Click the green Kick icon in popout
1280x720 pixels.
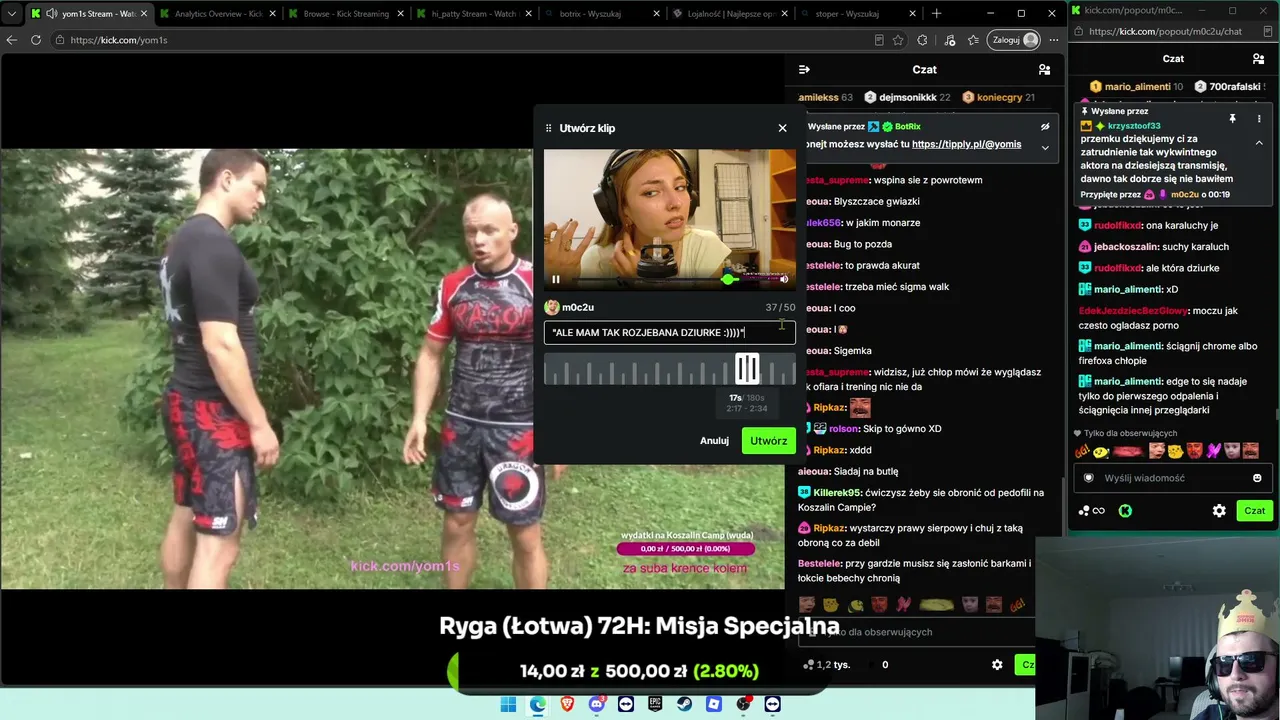tap(1125, 511)
